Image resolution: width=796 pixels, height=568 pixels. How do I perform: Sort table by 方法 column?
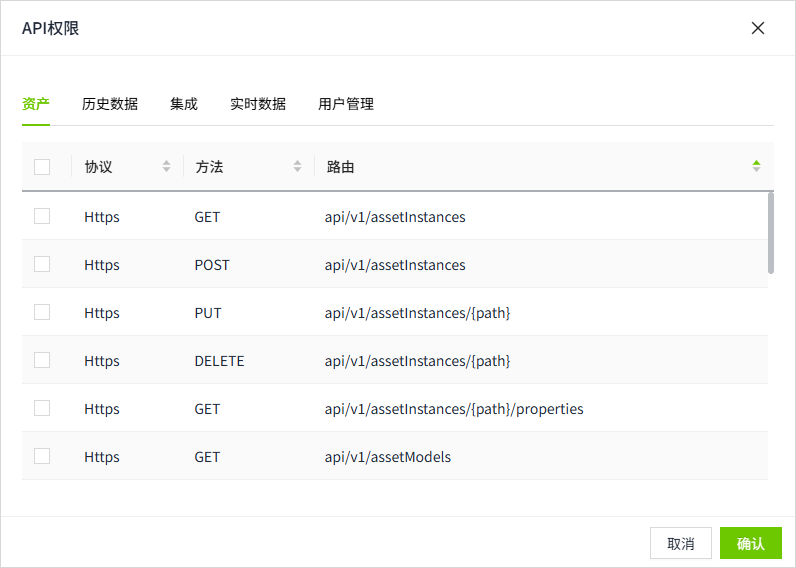pyautogui.click(x=297, y=167)
